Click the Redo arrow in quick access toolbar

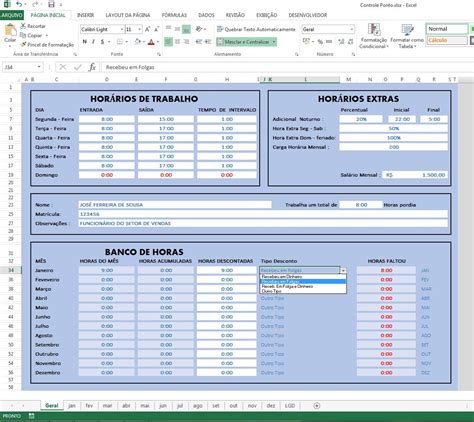coord(35,4)
